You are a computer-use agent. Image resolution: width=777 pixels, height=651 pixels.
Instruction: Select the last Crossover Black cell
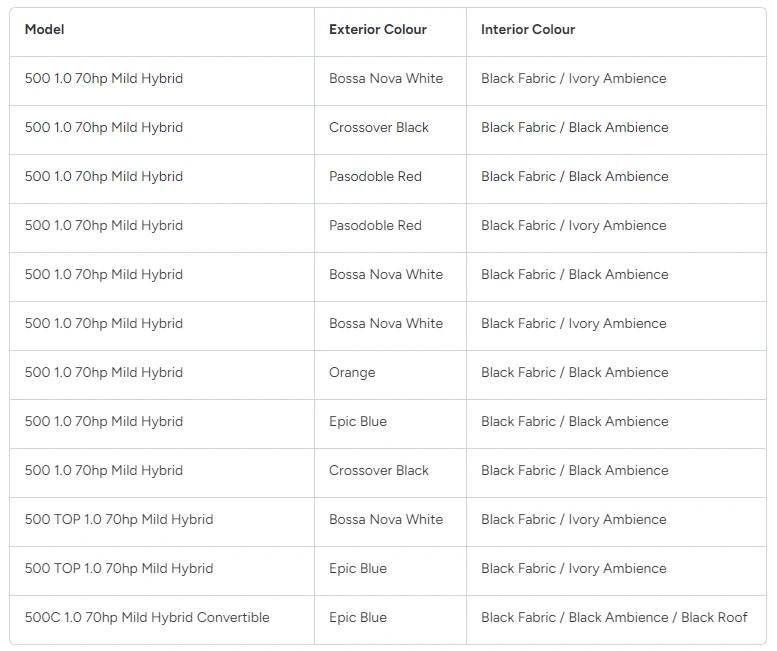pyautogui.click(x=379, y=471)
